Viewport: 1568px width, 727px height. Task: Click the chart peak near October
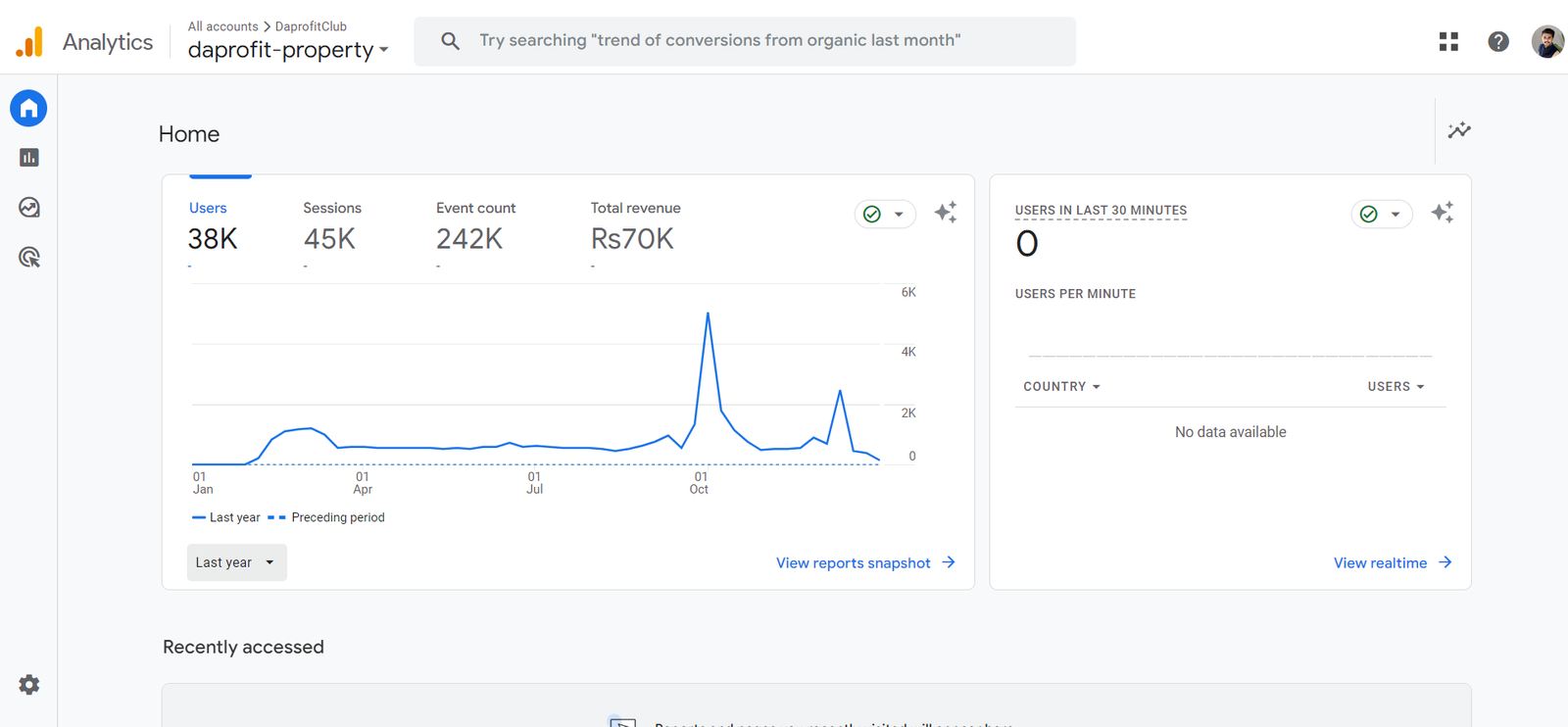click(x=708, y=314)
